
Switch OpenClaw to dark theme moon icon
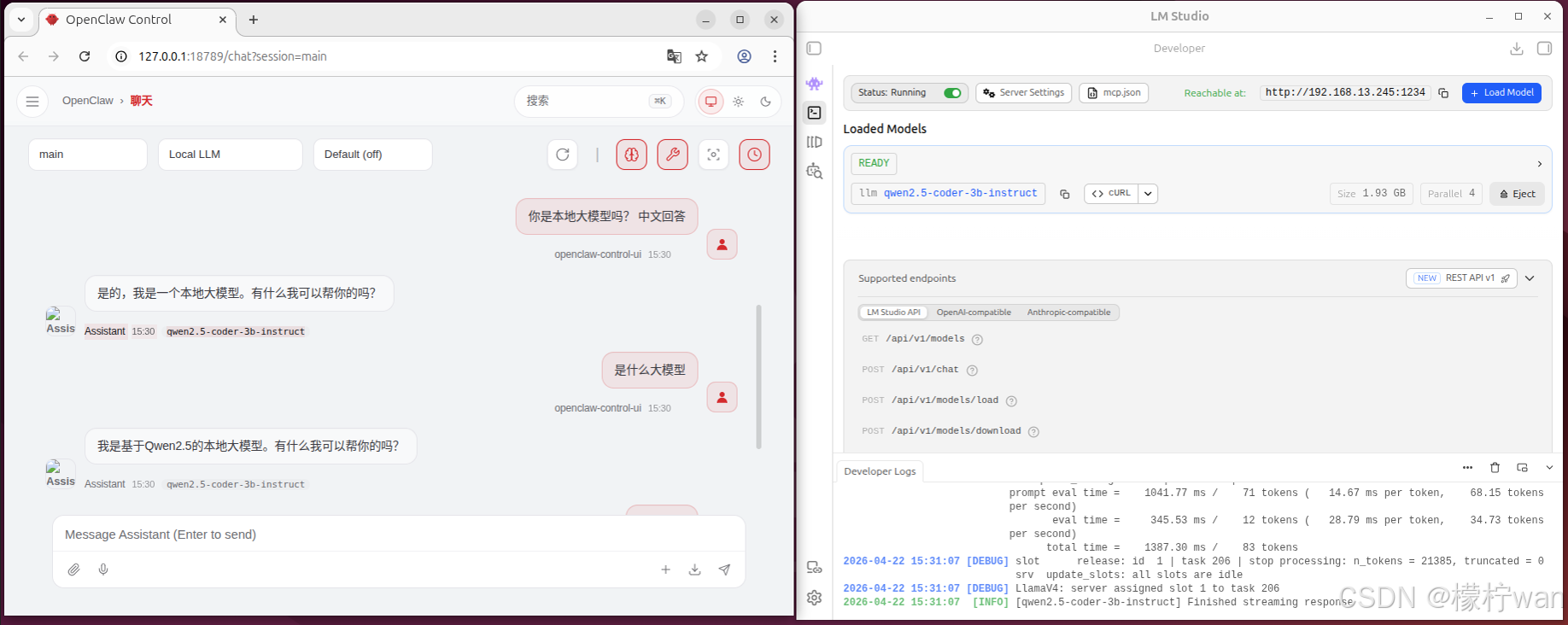[766, 102]
